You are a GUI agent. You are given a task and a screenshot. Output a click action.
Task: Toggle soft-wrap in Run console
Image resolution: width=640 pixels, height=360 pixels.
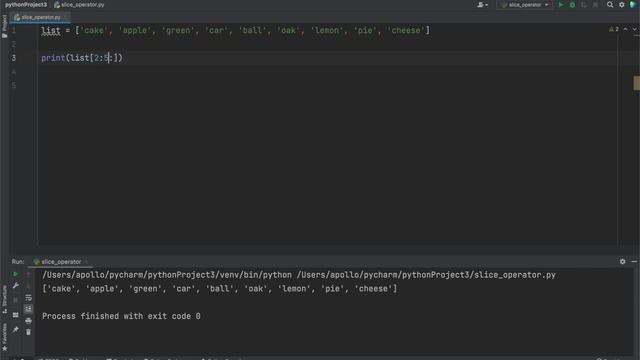tap(28, 298)
